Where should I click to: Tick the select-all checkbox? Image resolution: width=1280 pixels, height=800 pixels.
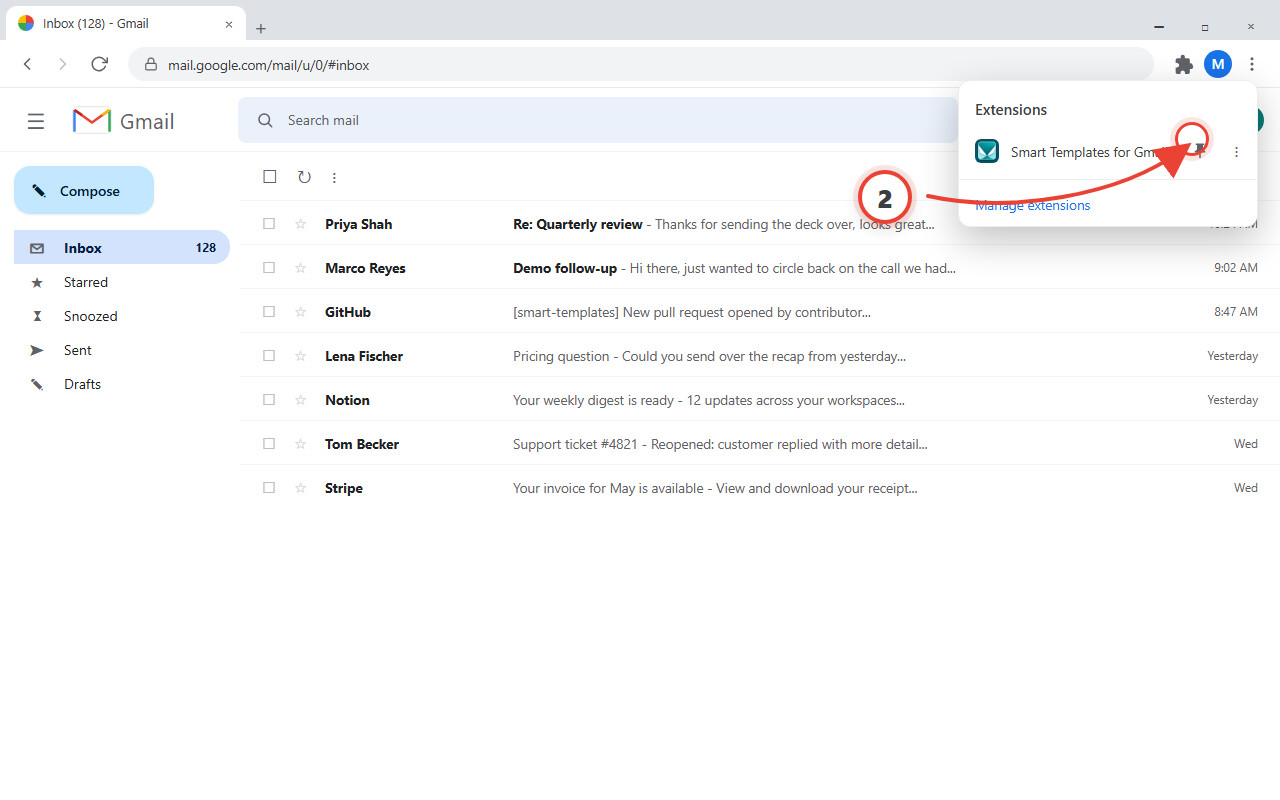pyautogui.click(x=269, y=177)
